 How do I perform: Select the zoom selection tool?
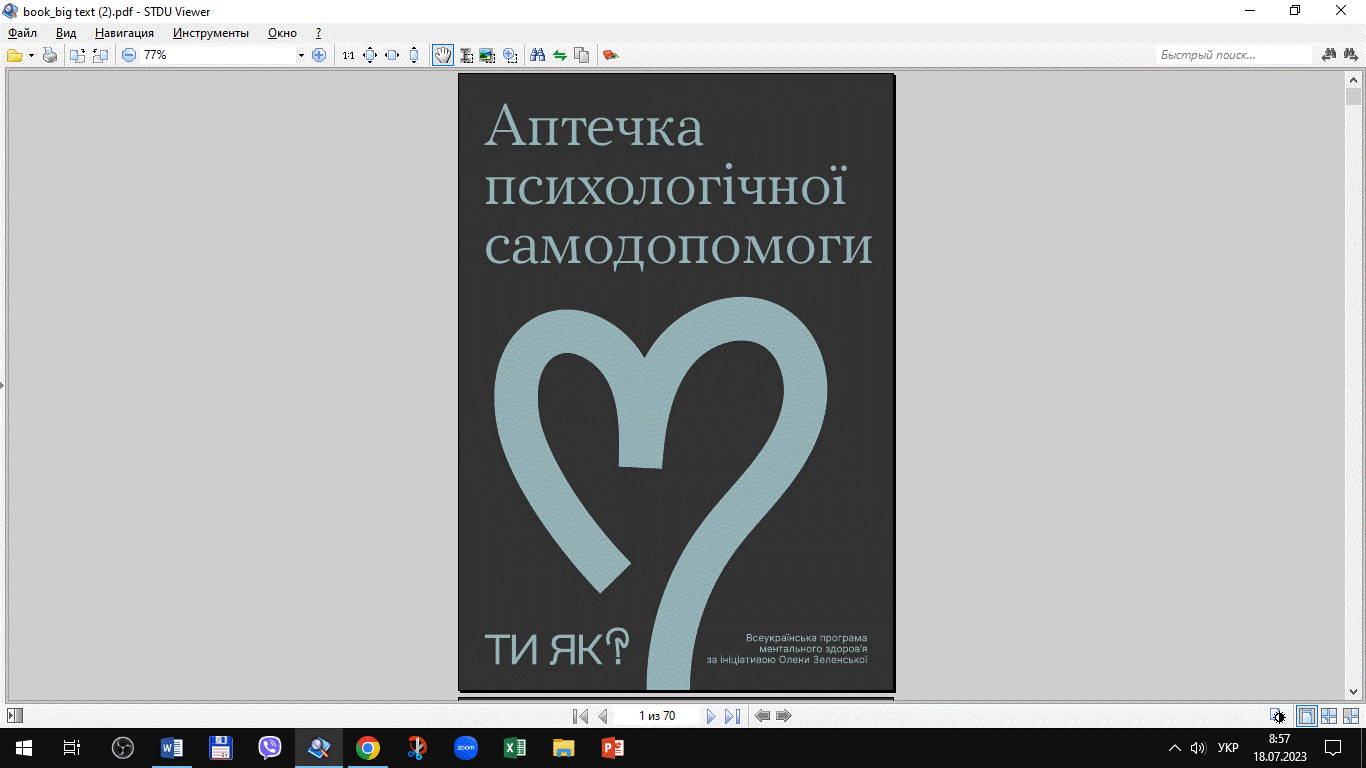pyautogui.click(x=510, y=55)
